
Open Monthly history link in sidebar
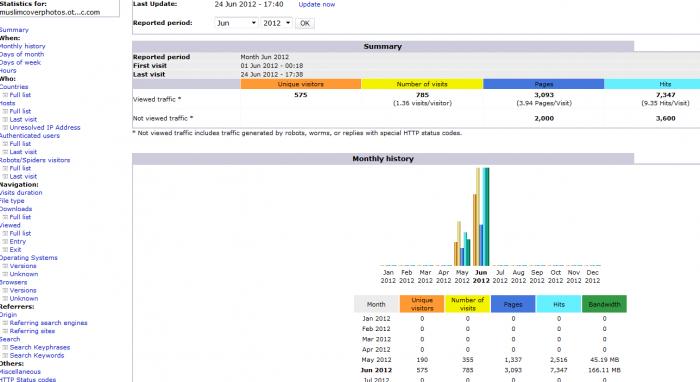pyautogui.click(x=22, y=46)
